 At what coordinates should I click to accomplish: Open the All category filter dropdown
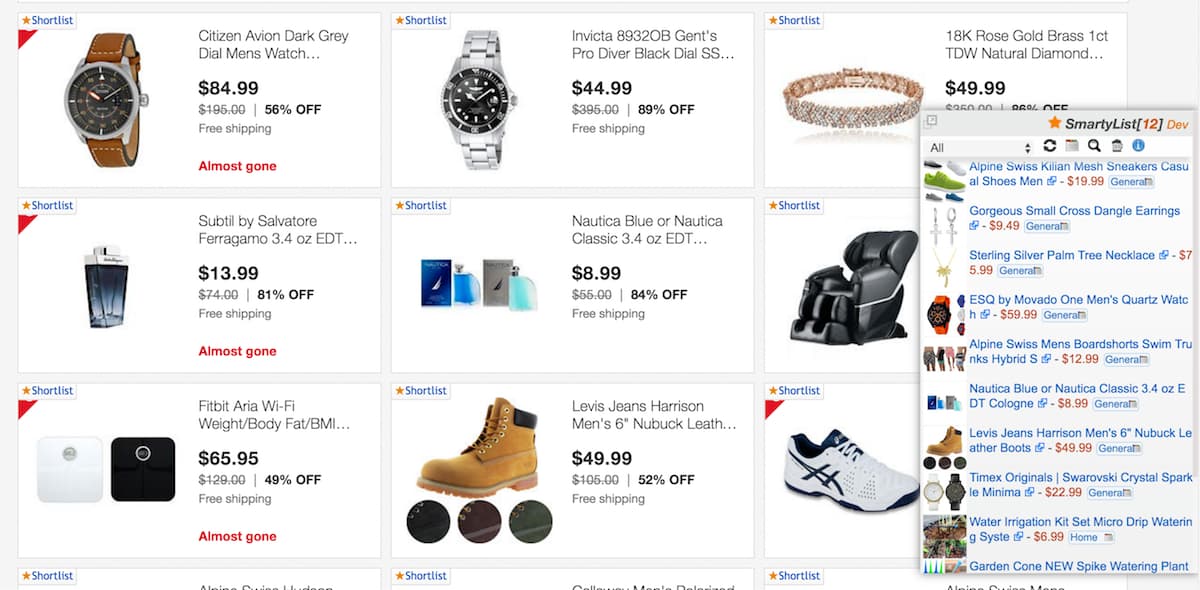click(x=979, y=148)
